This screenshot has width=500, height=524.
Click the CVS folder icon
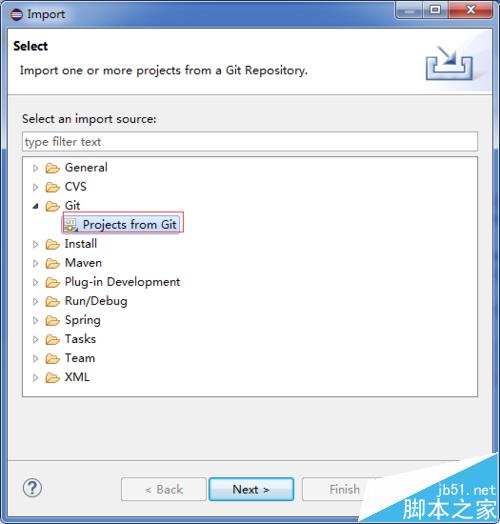[x=52, y=187]
